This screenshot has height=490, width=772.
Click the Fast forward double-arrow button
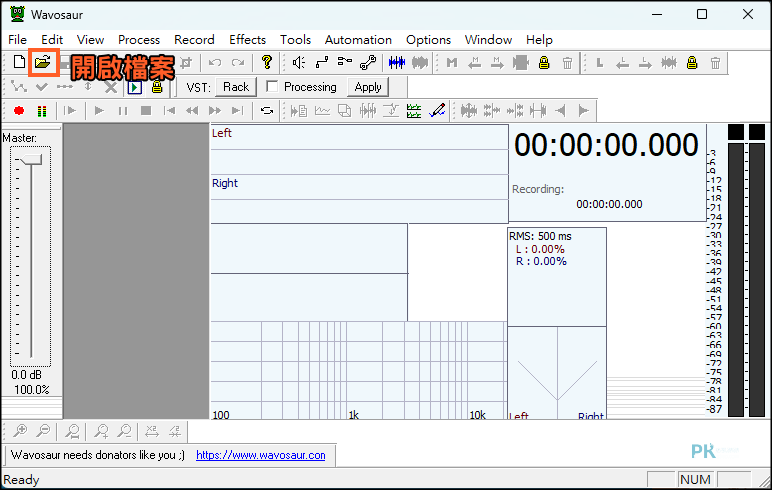(x=215, y=111)
